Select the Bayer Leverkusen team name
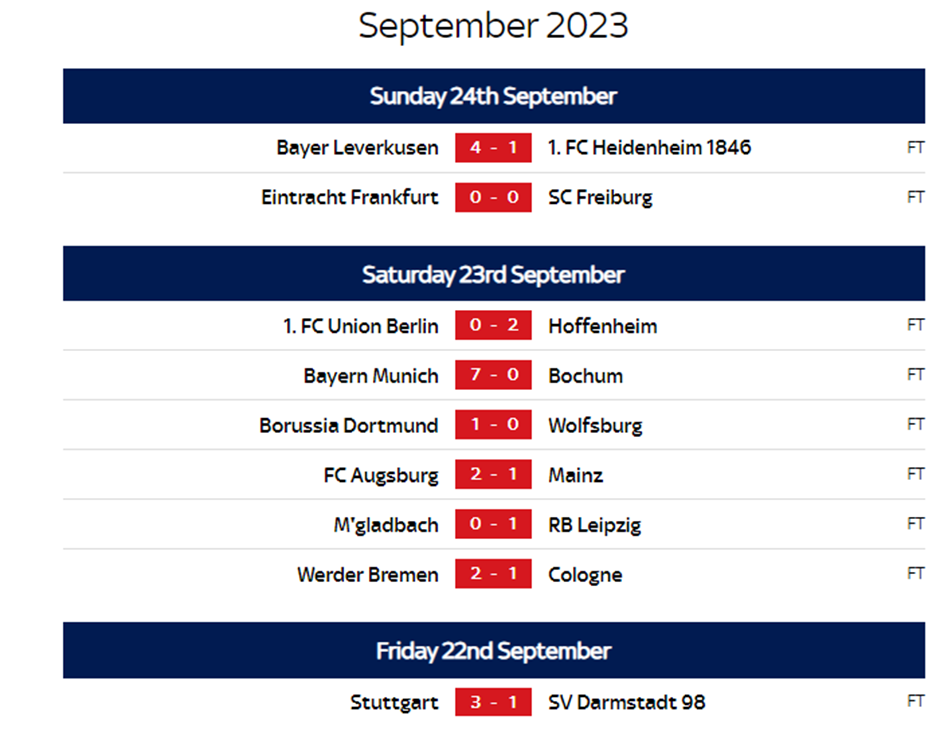 click(x=357, y=148)
